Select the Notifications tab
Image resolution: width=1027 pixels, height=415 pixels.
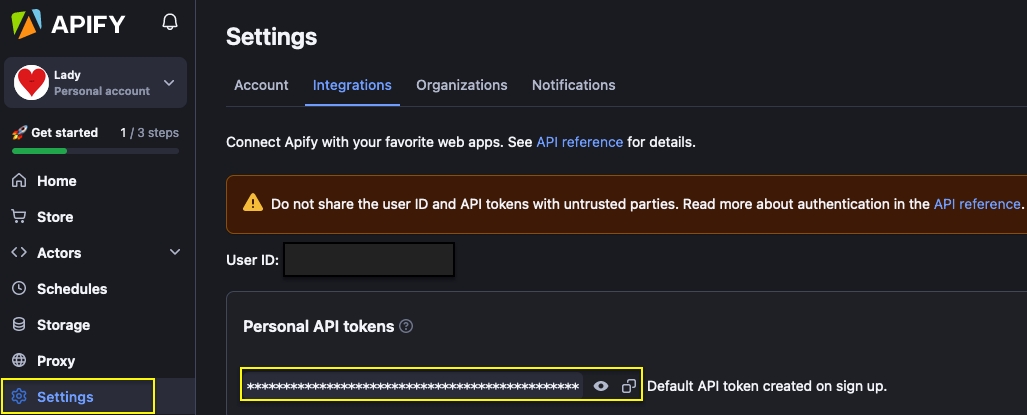click(x=573, y=85)
